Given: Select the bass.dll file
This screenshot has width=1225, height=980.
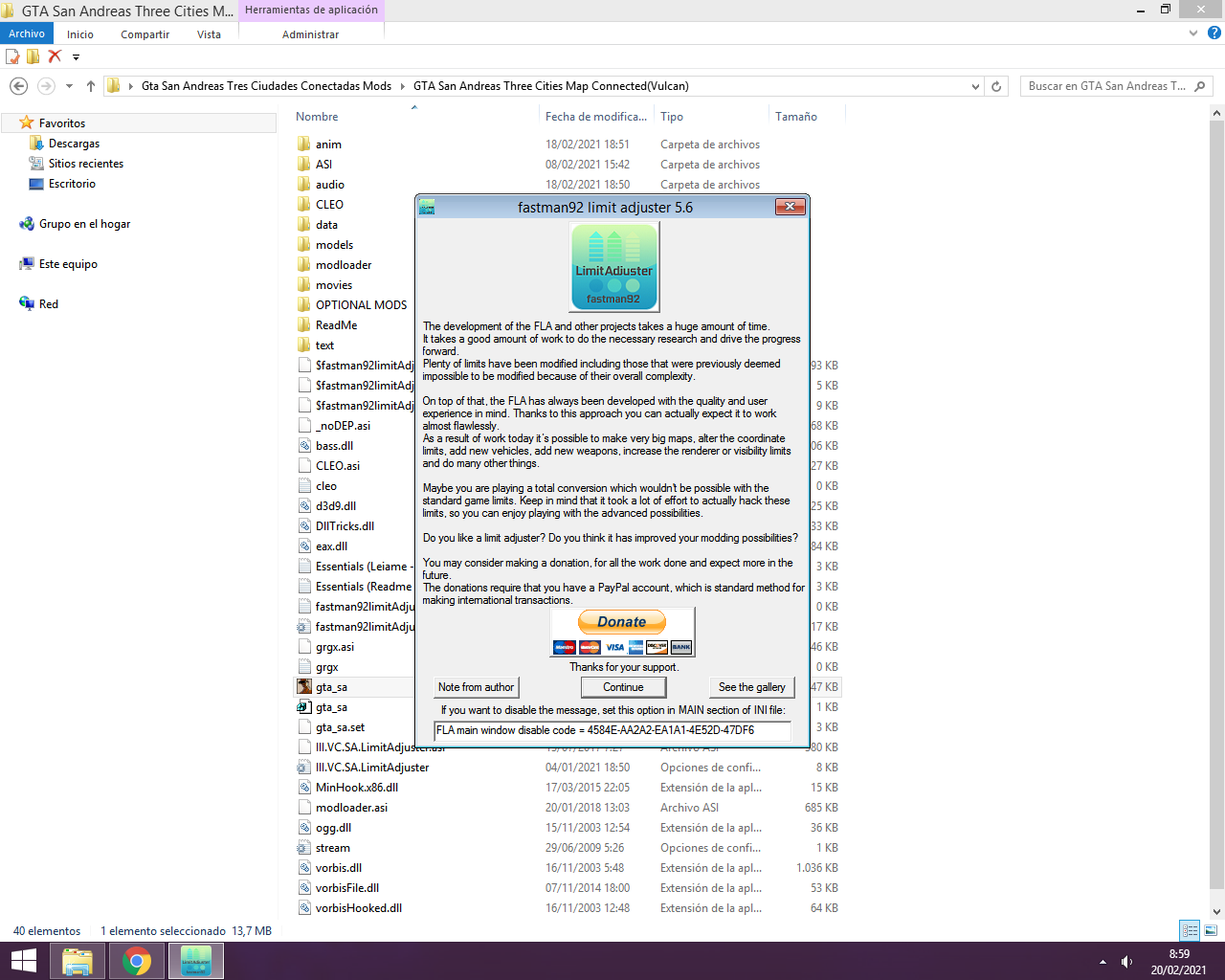Looking at the screenshot, I should tap(334, 446).
